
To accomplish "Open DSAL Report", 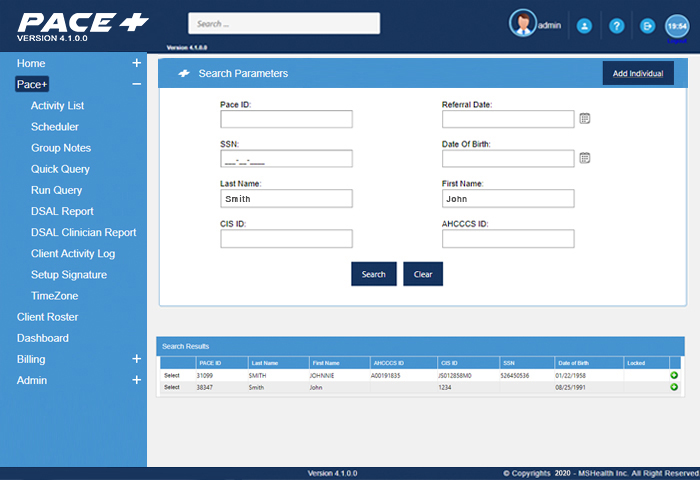I will [x=62, y=211].
